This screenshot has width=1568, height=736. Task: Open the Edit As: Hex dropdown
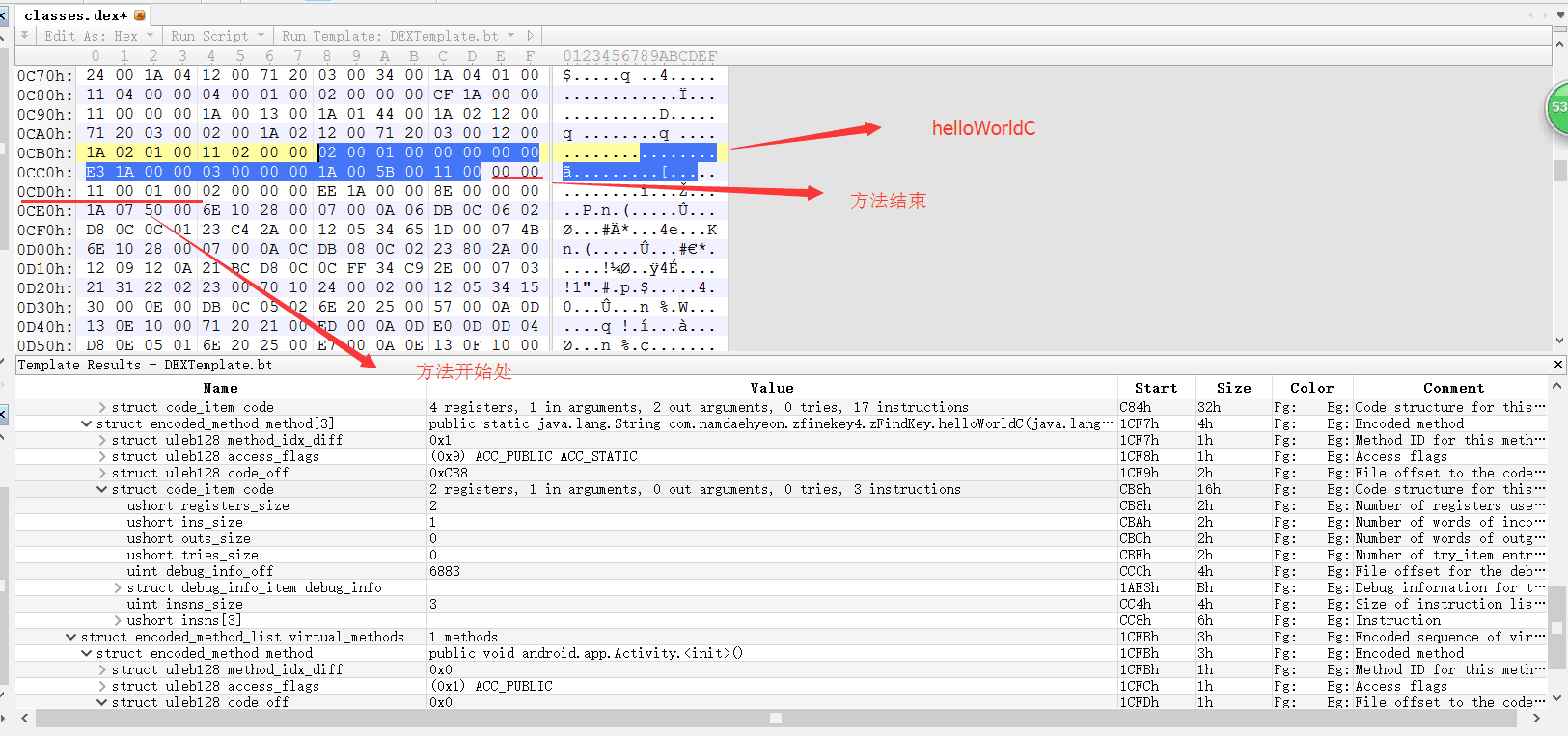pyautogui.click(x=98, y=36)
